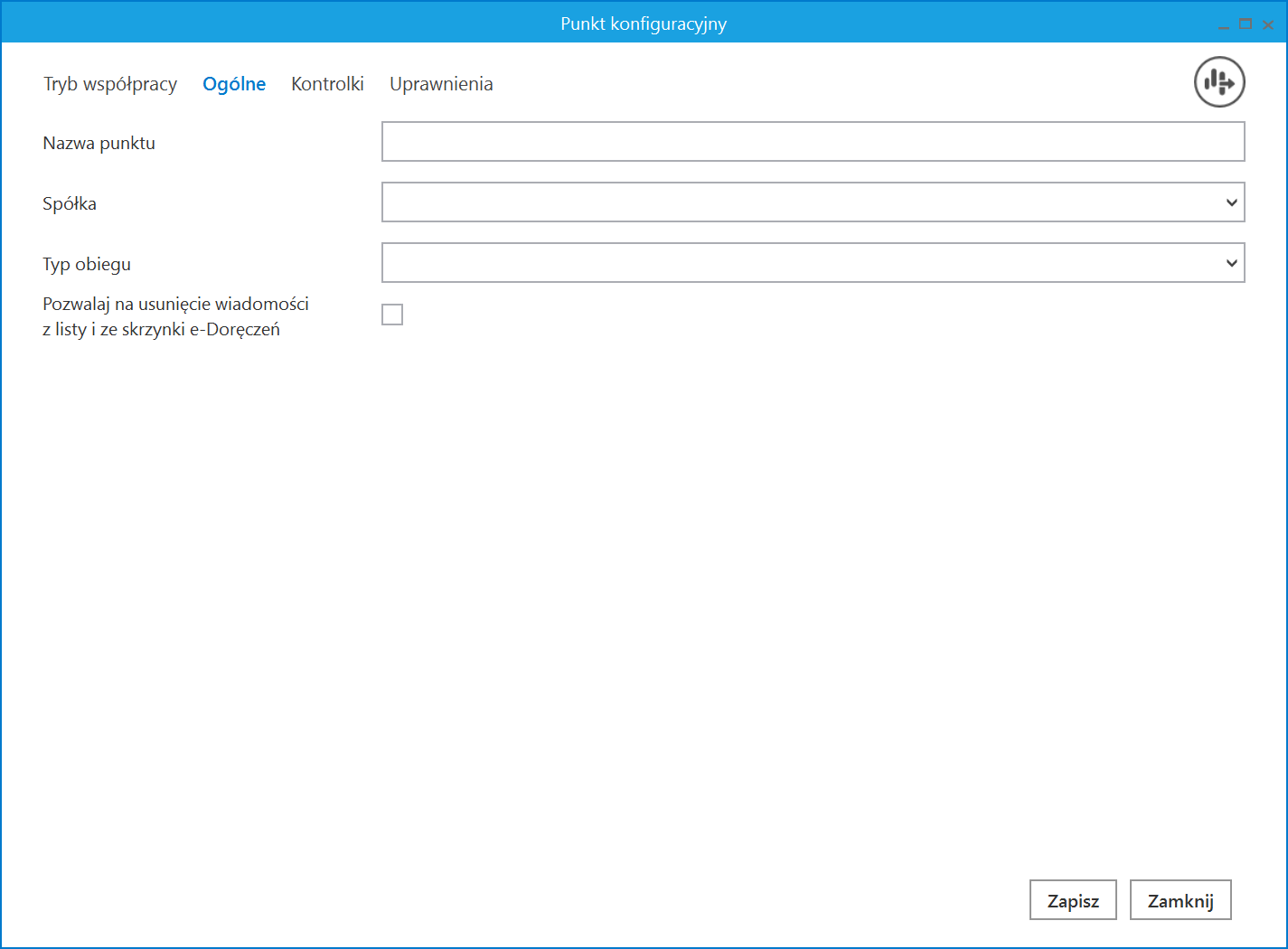Image resolution: width=1288 pixels, height=949 pixels.
Task: Enable message deletion from e-Doręczeń checkbox
Action: point(392,315)
